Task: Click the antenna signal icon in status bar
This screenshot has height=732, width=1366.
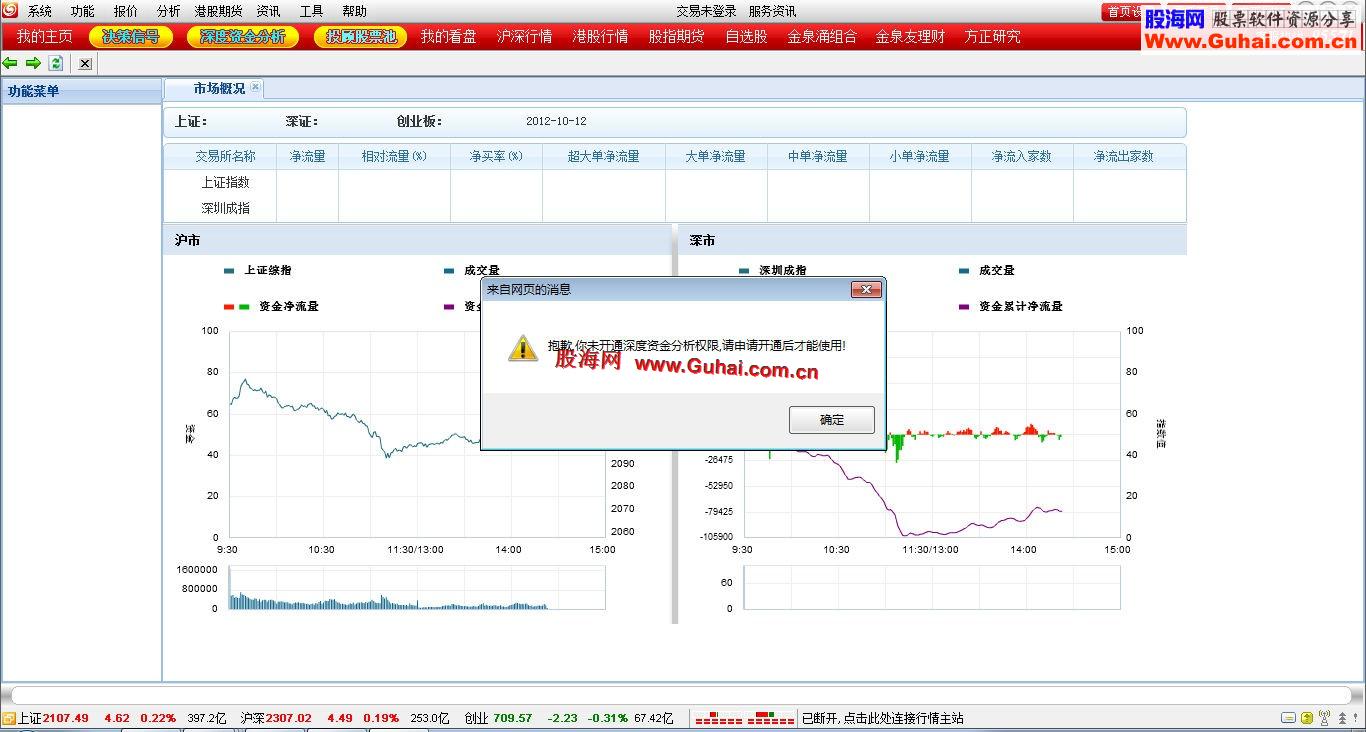Action: (1324, 718)
